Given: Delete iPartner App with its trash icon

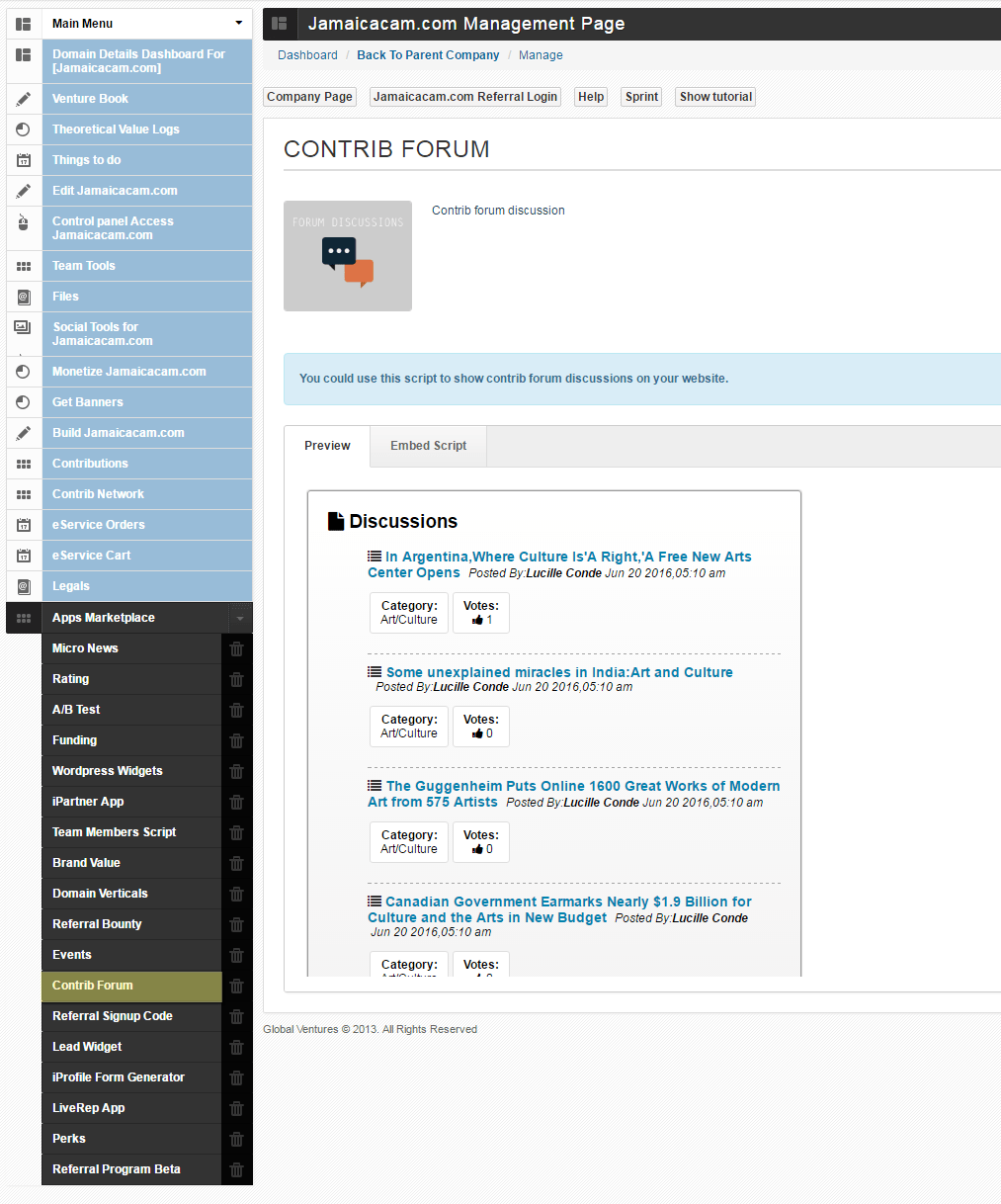Looking at the screenshot, I should (236, 802).
